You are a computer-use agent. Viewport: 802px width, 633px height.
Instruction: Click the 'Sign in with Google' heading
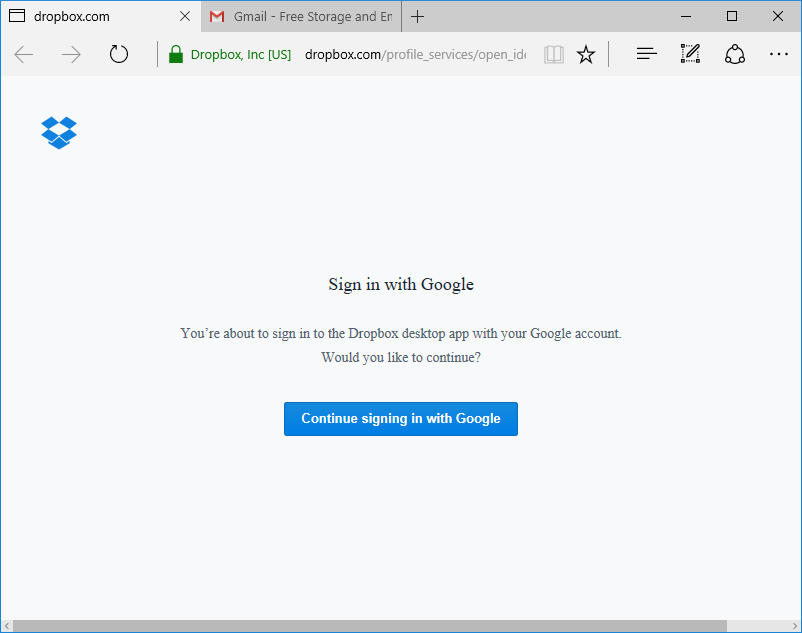[x=401, y=284]
